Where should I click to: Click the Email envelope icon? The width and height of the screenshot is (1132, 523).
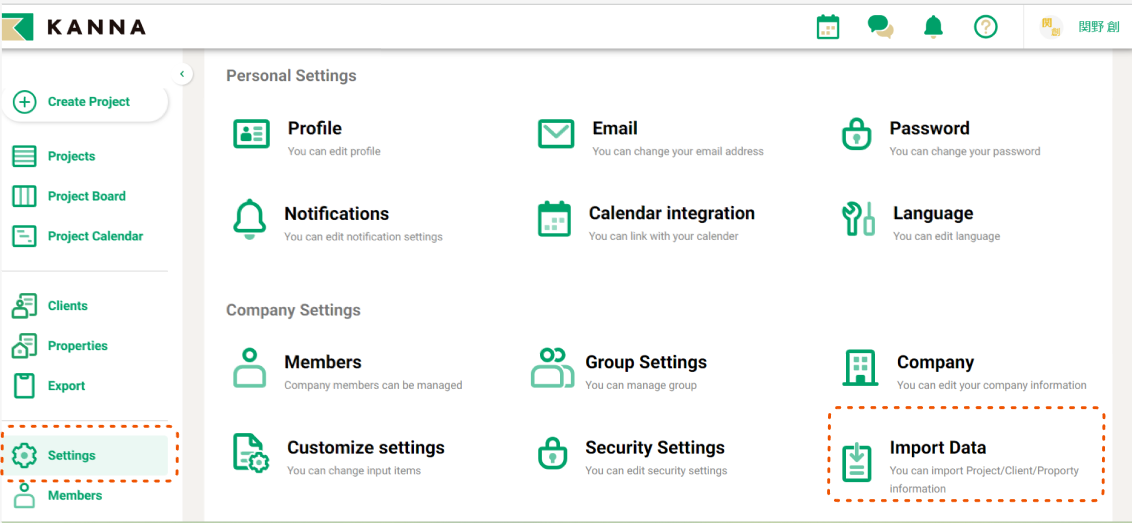pos(556,134)
